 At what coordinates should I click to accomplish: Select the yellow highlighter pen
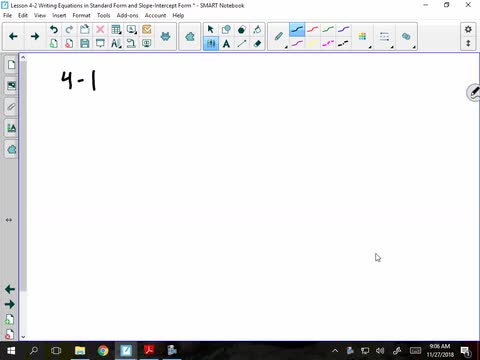(x=313, y=43)
